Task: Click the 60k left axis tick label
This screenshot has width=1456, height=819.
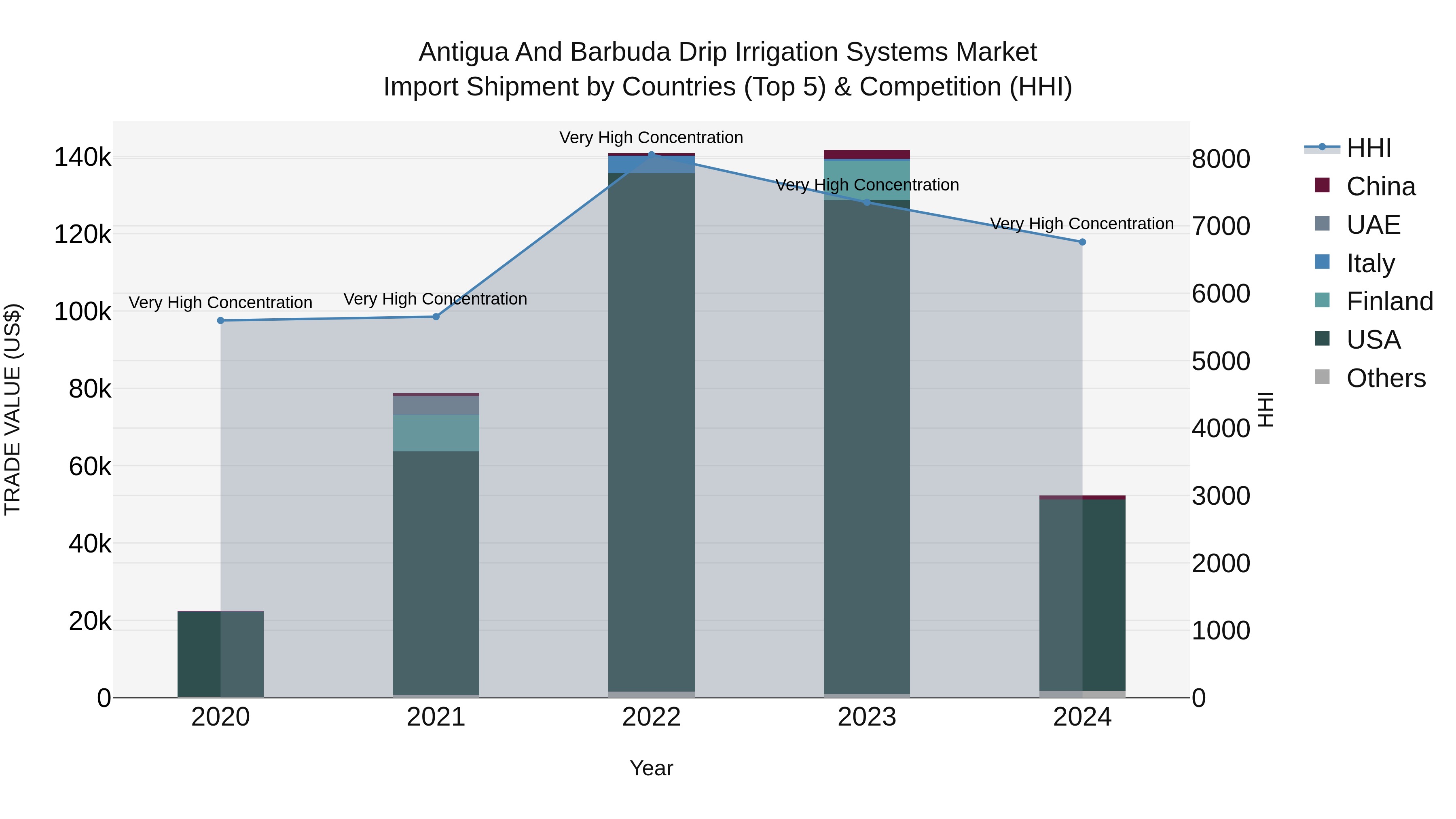Action: (90, 466)
